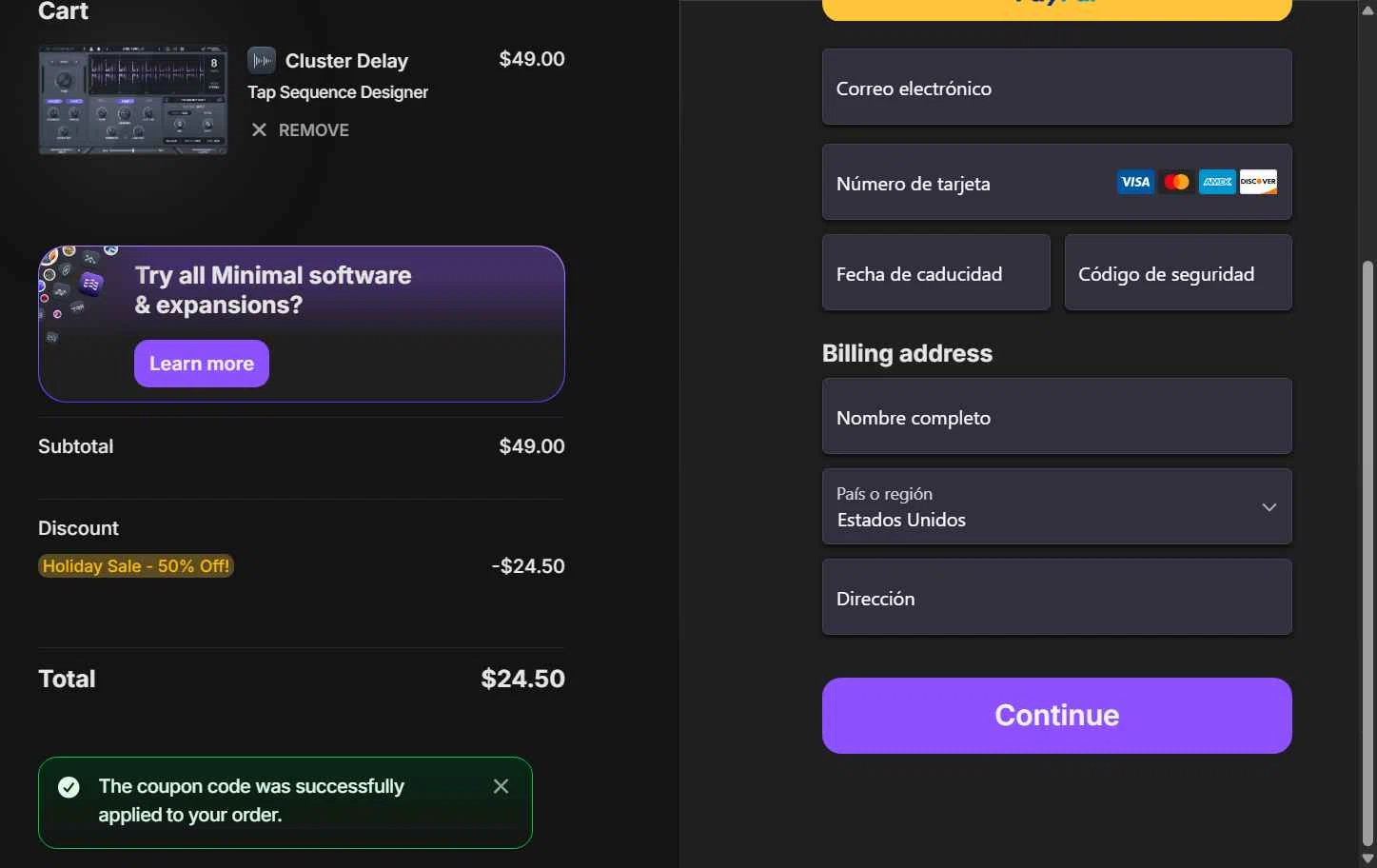Image resolution: width=1377 pixels, height=868 pixels.
Task: Click the Visa card icon
Action: tap(1135, 182)
